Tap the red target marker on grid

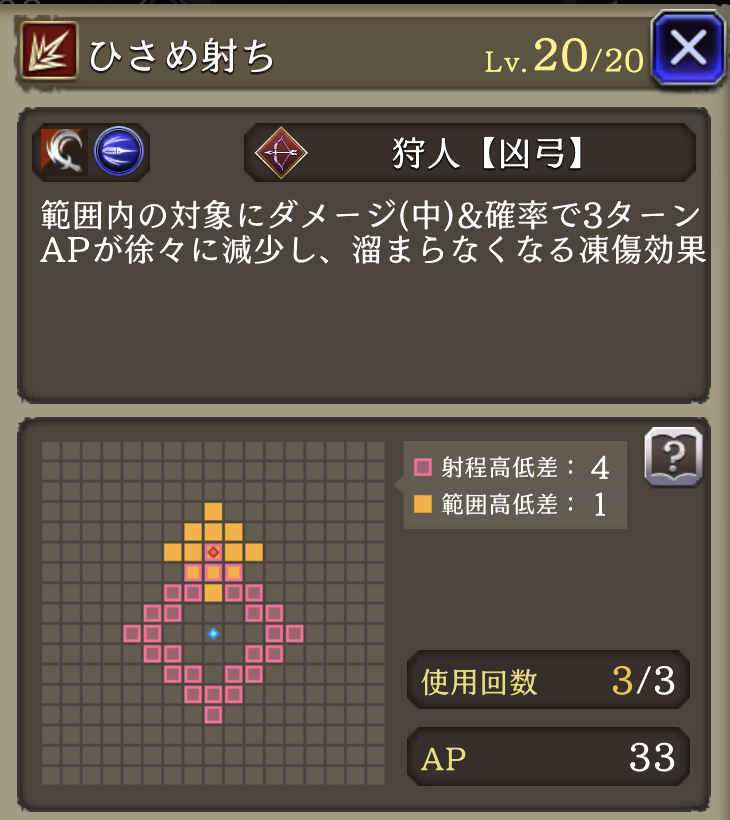point(213,552)
